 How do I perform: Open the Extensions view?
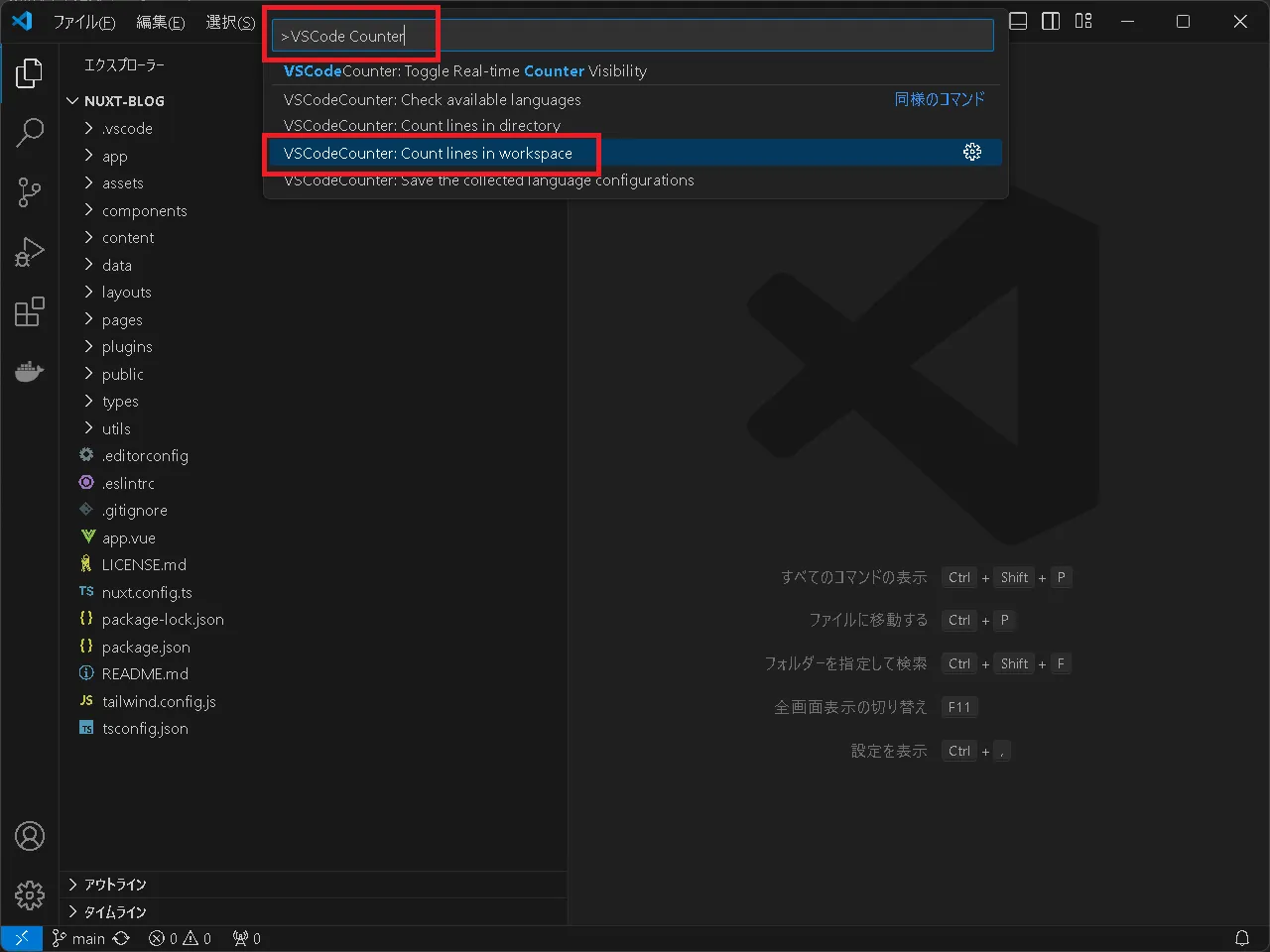(30, 311)
